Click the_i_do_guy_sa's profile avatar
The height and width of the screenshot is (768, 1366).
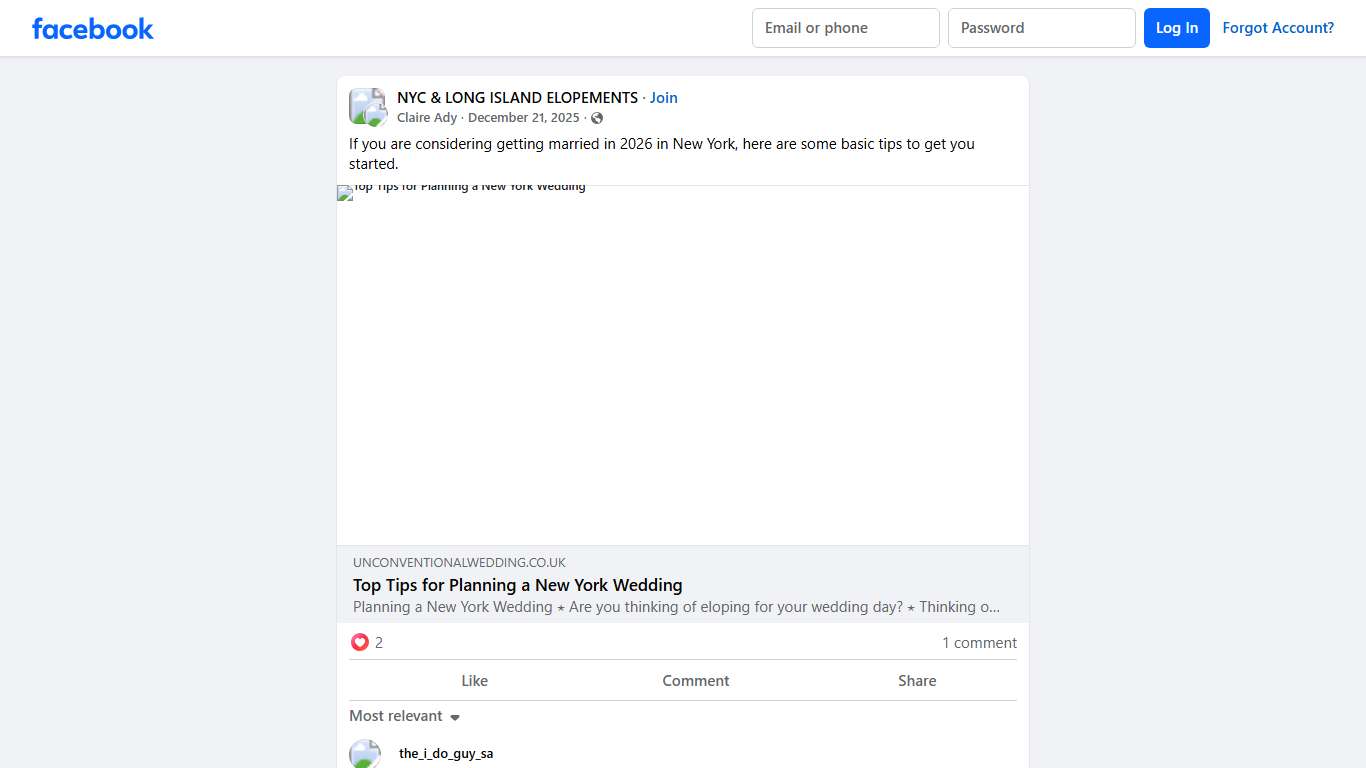[365, 753]
